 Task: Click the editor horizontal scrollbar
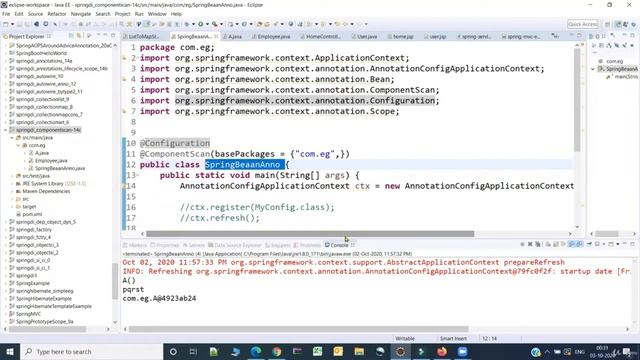pyautogui.click(x=310, y=234)
